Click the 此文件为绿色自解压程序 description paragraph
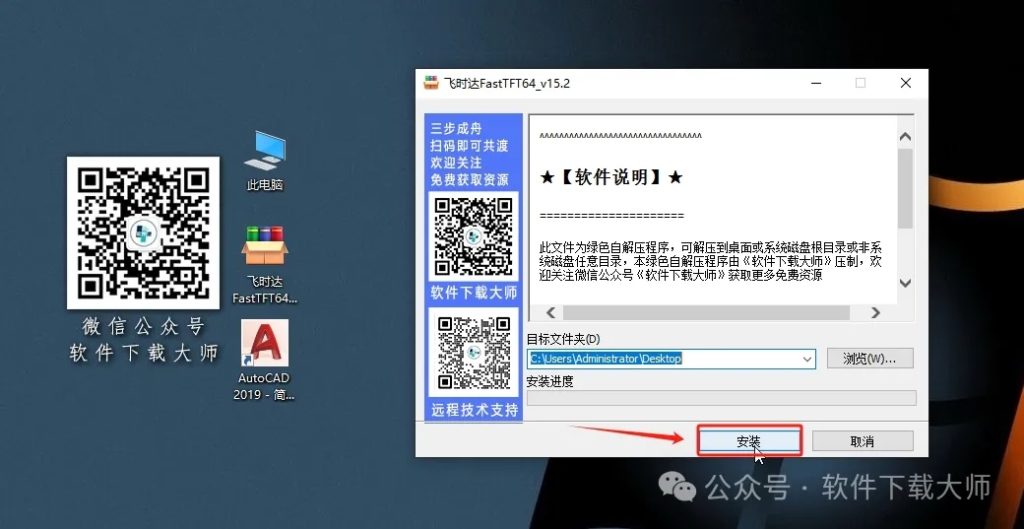The image size is (1024, 529). pyautogui.click(x=711, y=261)
